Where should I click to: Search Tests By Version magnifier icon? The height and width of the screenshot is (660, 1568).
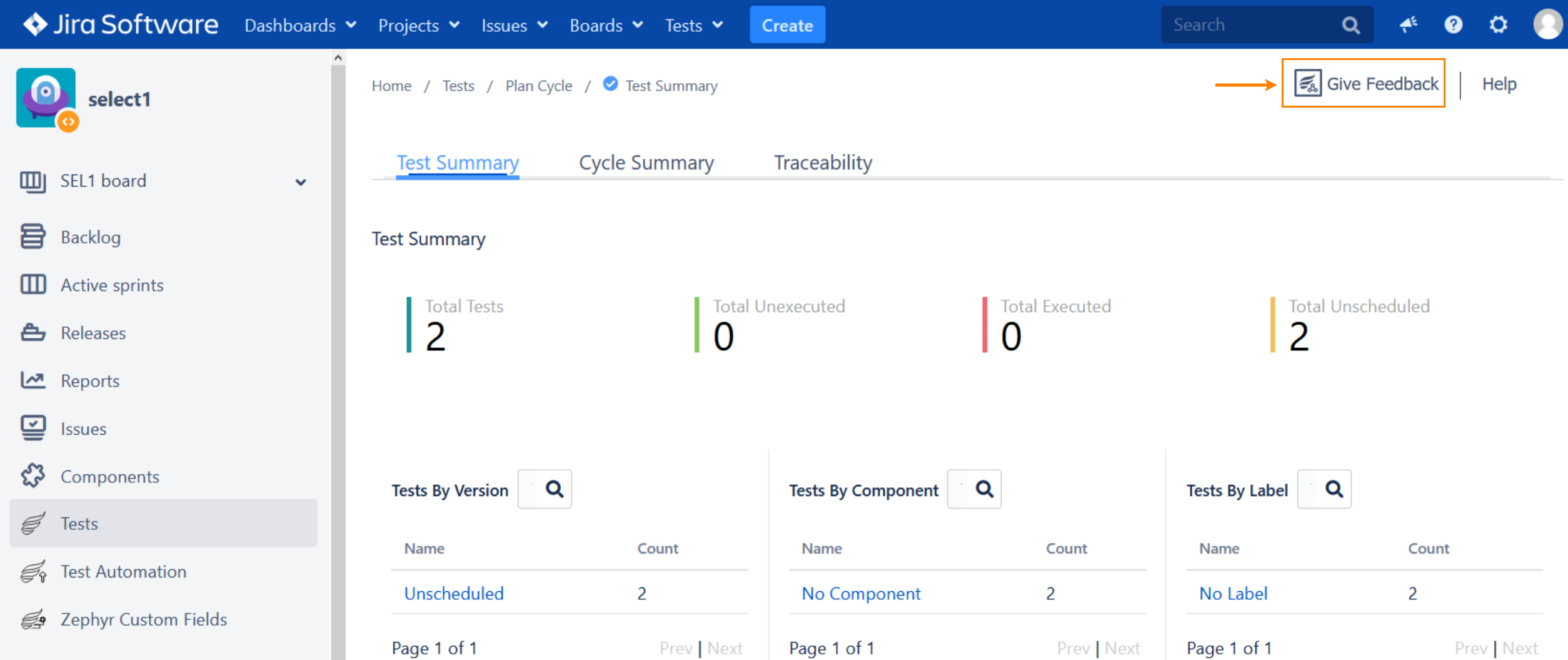point(554,489)
